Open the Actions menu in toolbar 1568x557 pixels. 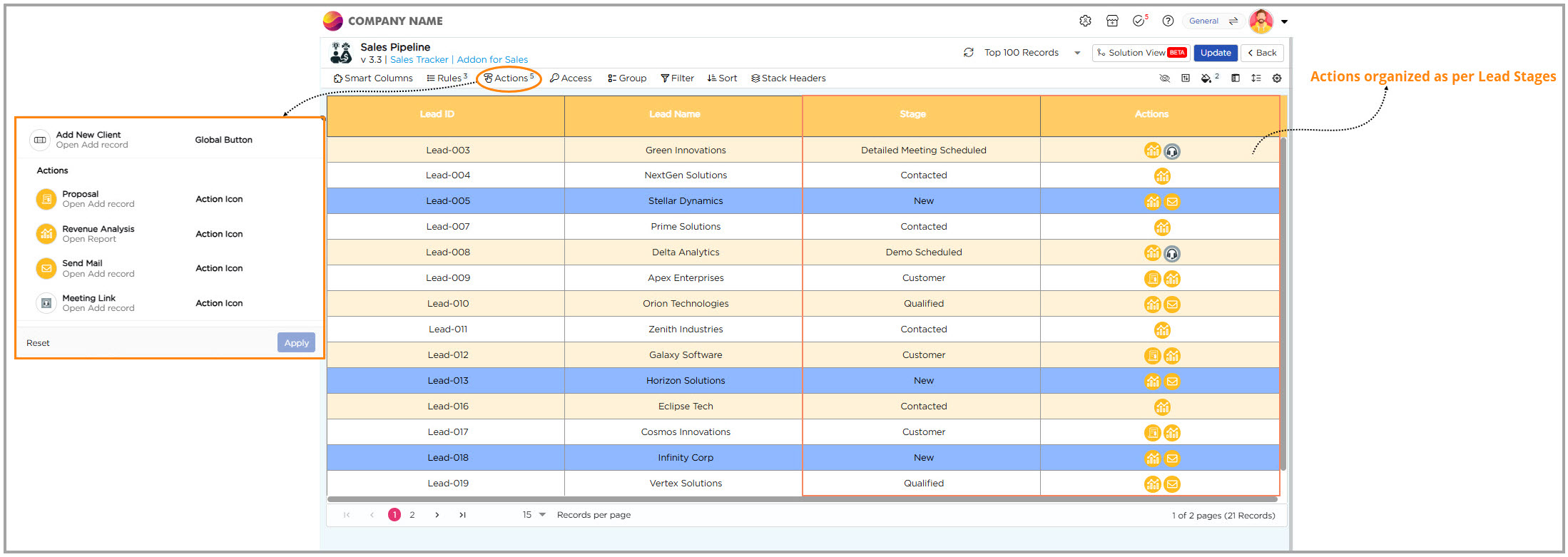(509, 78)
